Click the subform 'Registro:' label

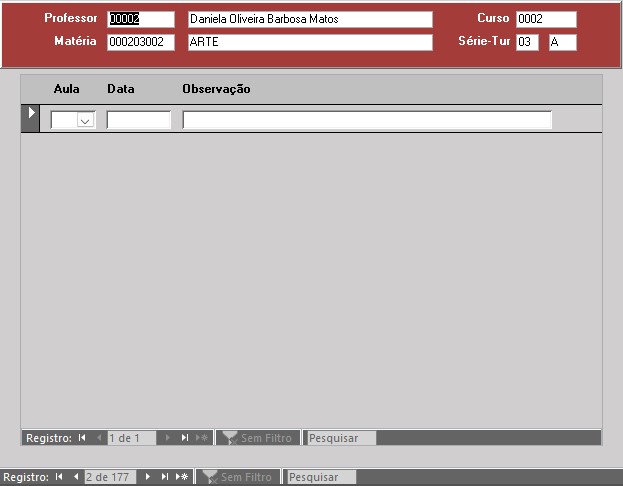(49, 438)
